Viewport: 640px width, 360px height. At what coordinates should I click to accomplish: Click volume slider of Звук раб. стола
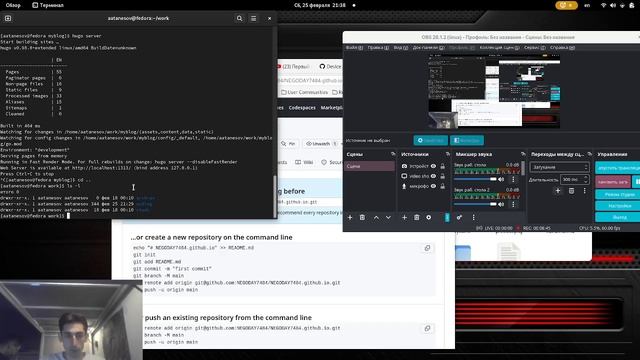(x=476, y=179)
